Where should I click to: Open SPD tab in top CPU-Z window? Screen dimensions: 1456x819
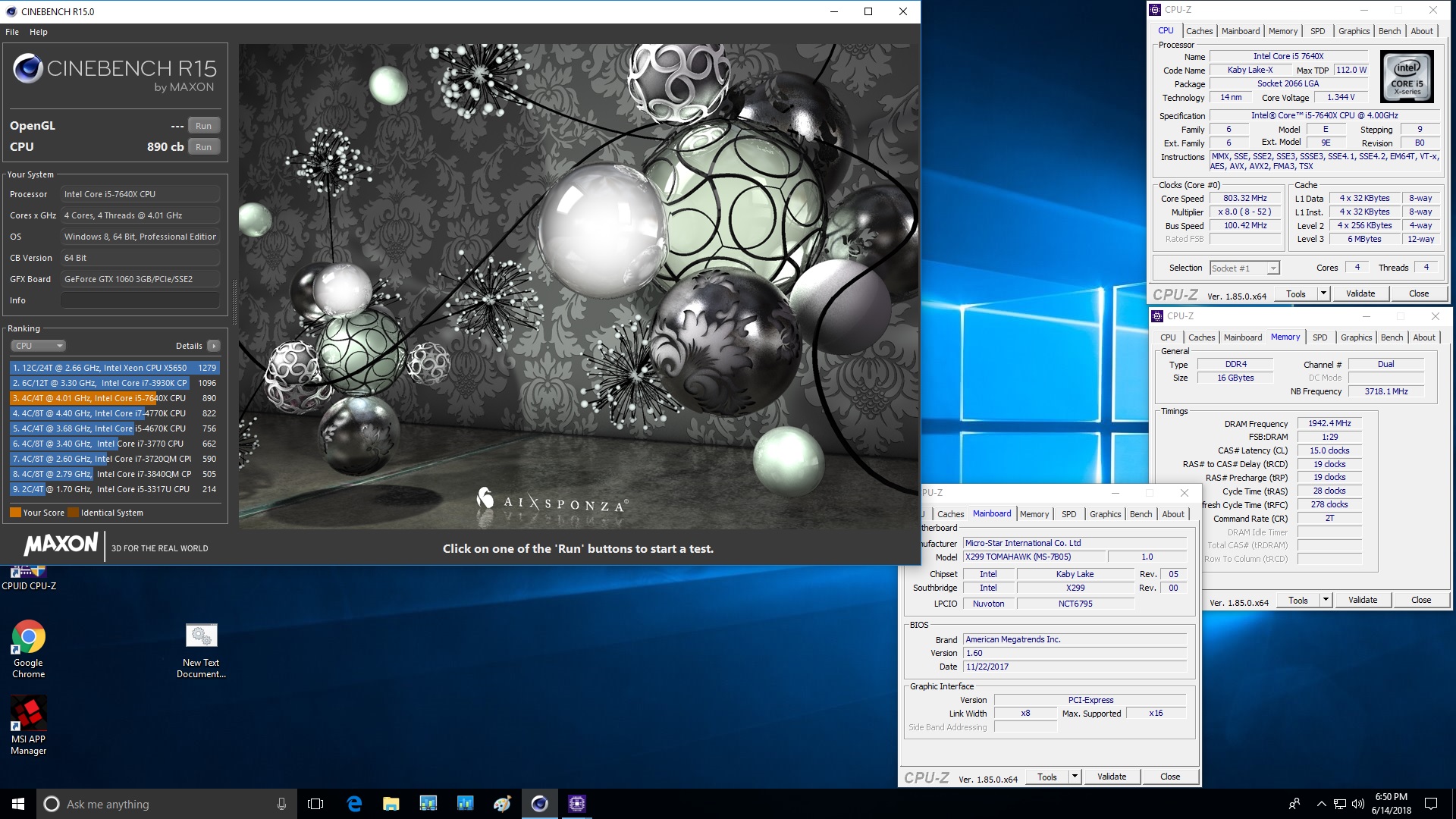pos(1318,31)
